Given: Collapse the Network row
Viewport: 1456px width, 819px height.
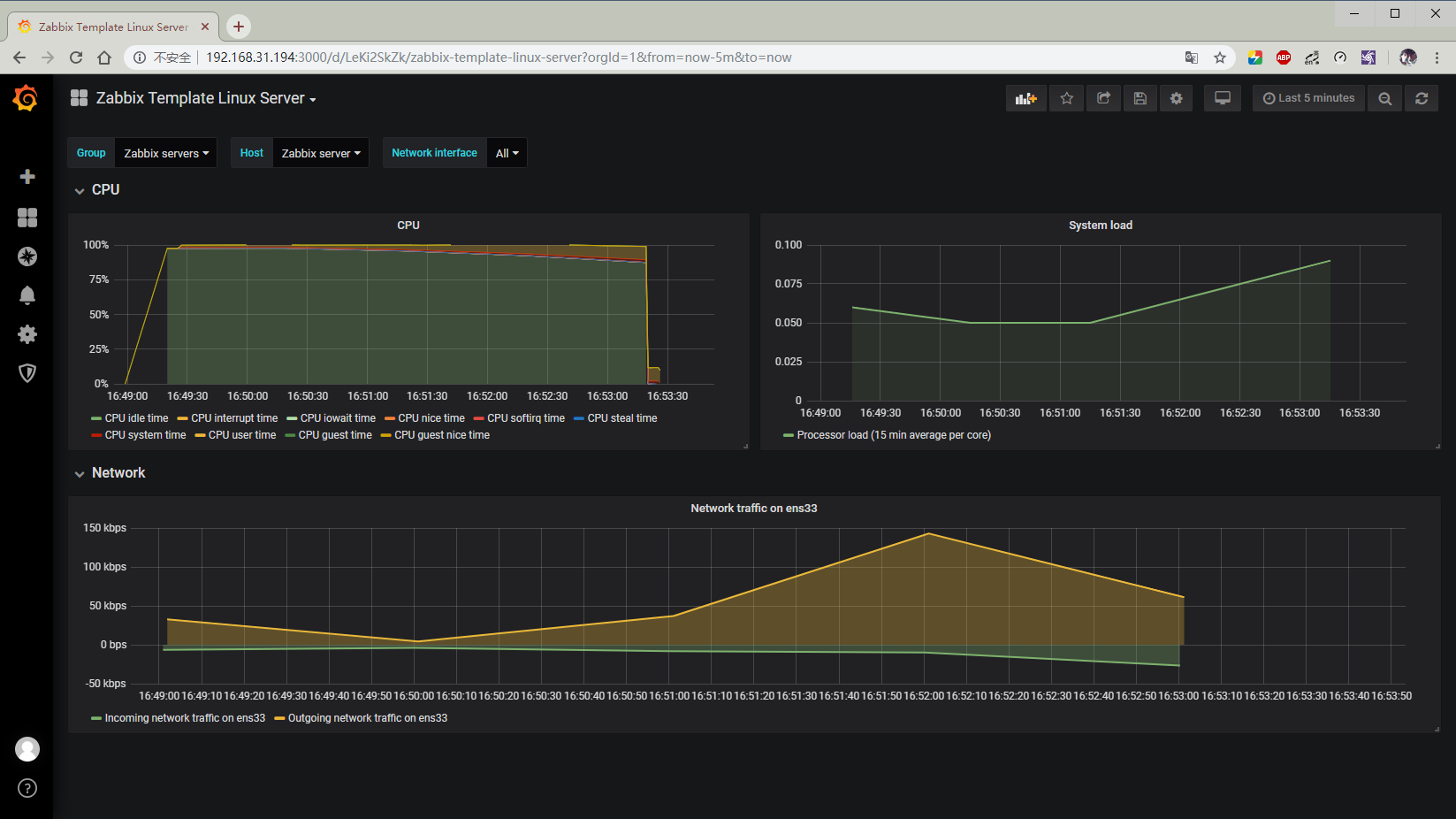Looking at the screenshot, I should (110, 473).
